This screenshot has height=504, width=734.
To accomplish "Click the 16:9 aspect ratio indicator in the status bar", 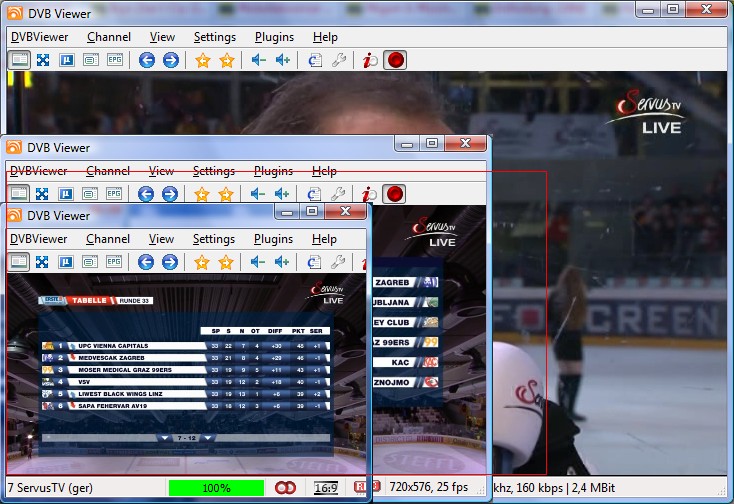I will coord(326,488).
